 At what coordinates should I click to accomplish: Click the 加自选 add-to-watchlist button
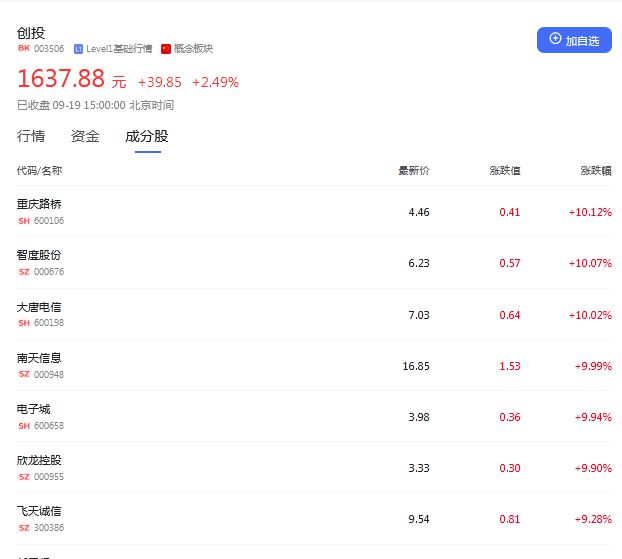(574, 40)
